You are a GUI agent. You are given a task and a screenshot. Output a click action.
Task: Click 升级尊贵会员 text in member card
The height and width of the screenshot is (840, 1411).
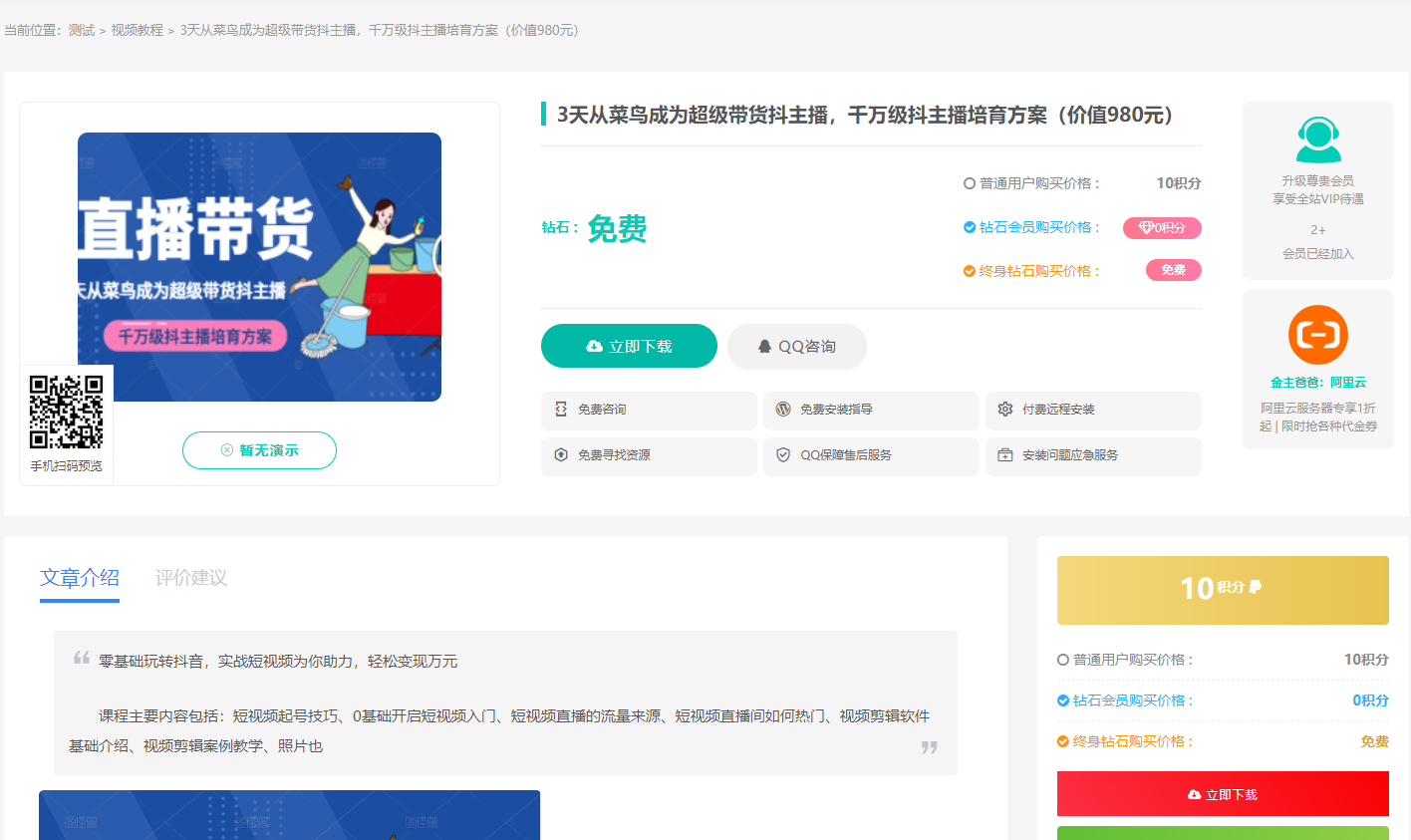1318,180
